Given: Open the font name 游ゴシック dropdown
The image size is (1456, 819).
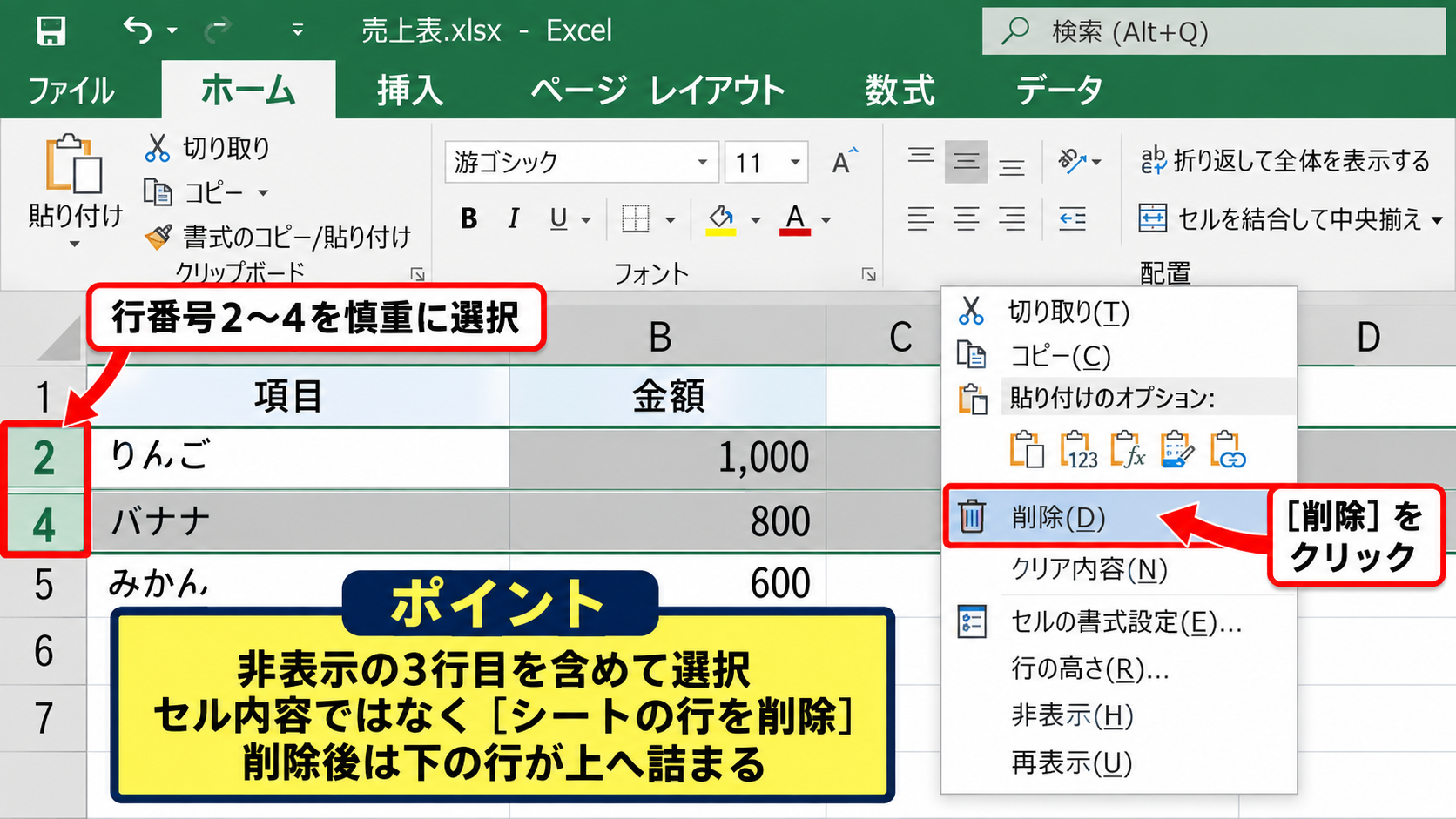Looking at the screenshot, I should point(702,163).
